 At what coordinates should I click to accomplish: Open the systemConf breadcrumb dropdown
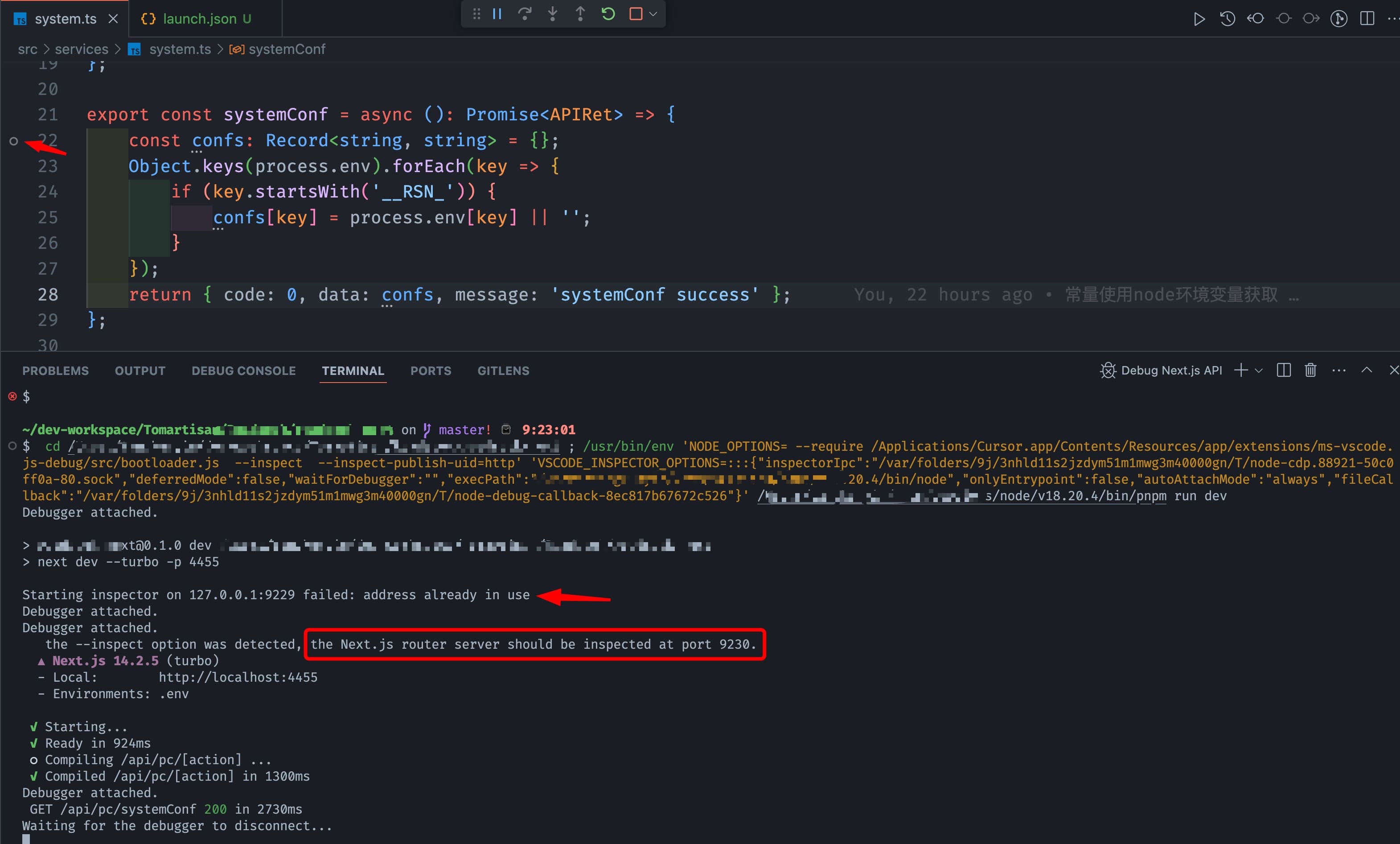click(x=286, y=49)
